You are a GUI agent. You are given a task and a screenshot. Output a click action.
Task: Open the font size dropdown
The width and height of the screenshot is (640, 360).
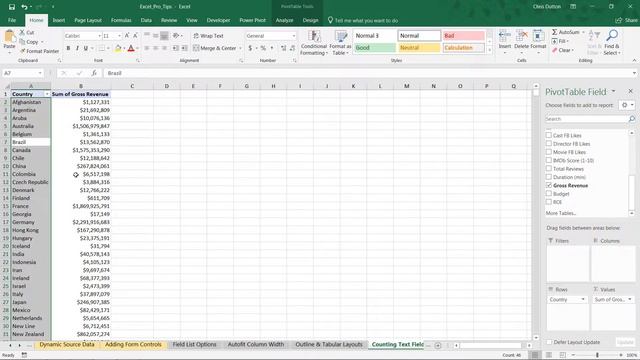click(x=119, y=36)
